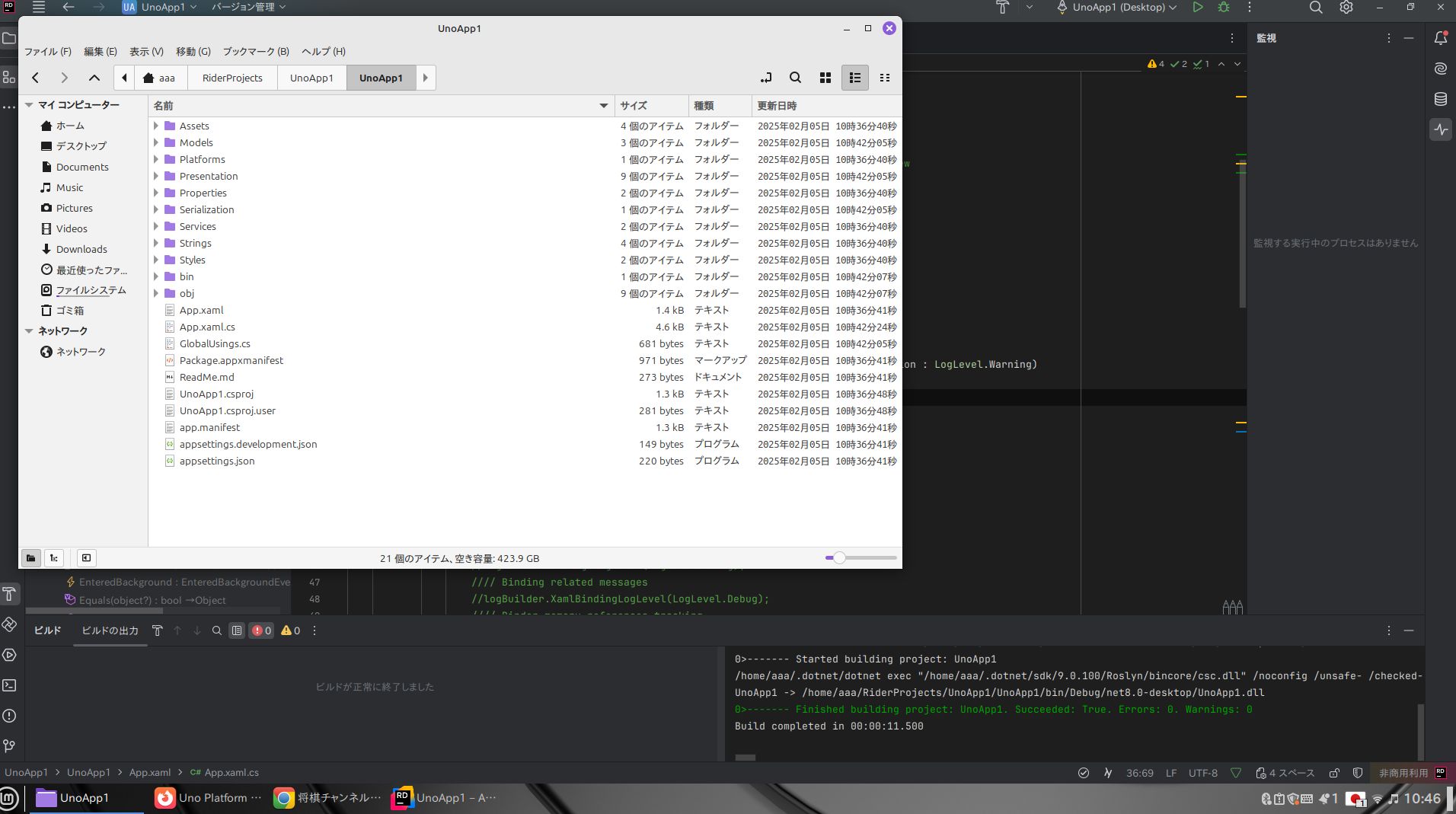
Task: Click the Rider build hammer icon in top toolbar
Action: pyautogui.click(x=1002, y=7)
